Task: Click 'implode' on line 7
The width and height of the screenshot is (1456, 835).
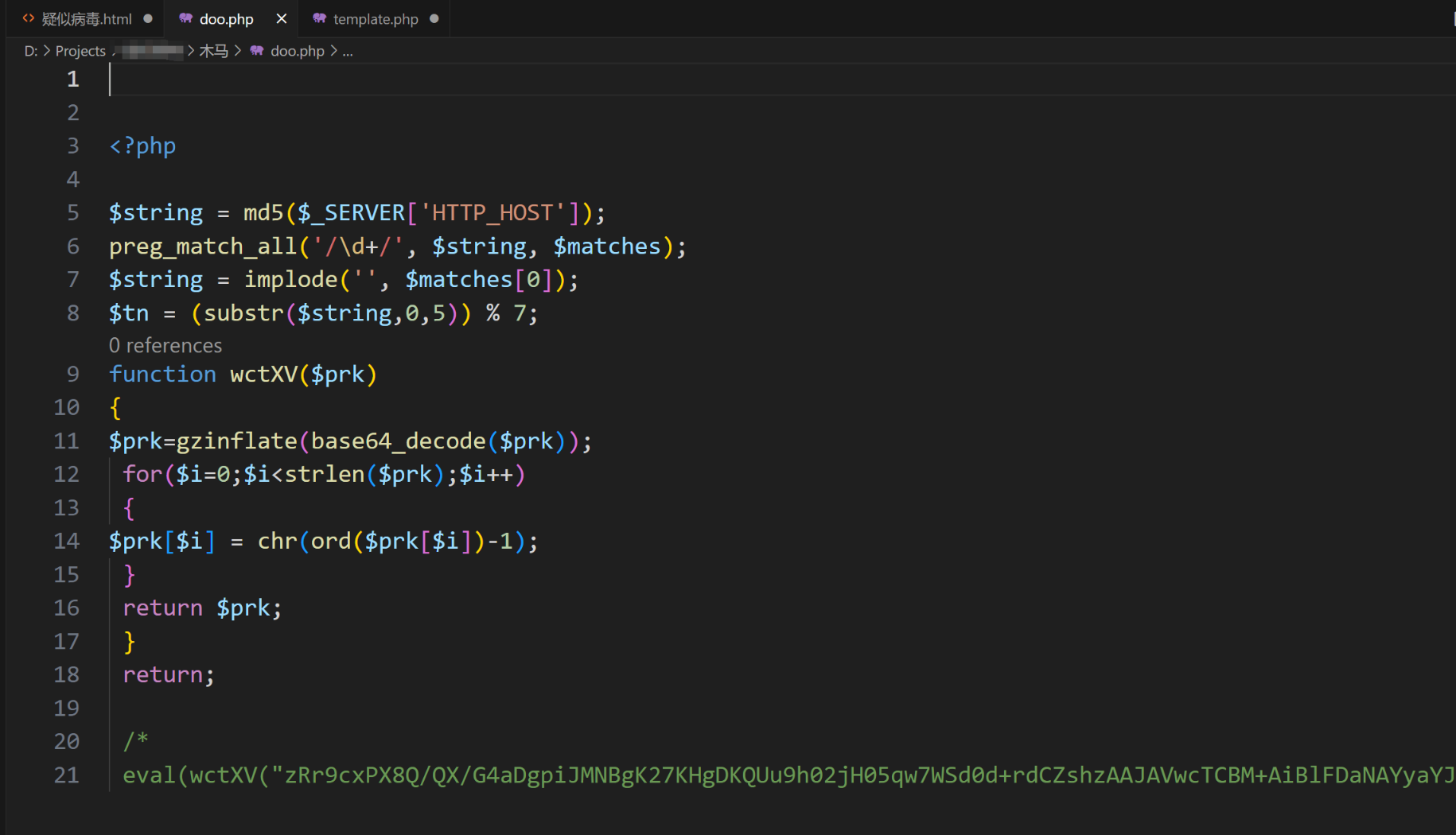Action: [x=290, y=280]
